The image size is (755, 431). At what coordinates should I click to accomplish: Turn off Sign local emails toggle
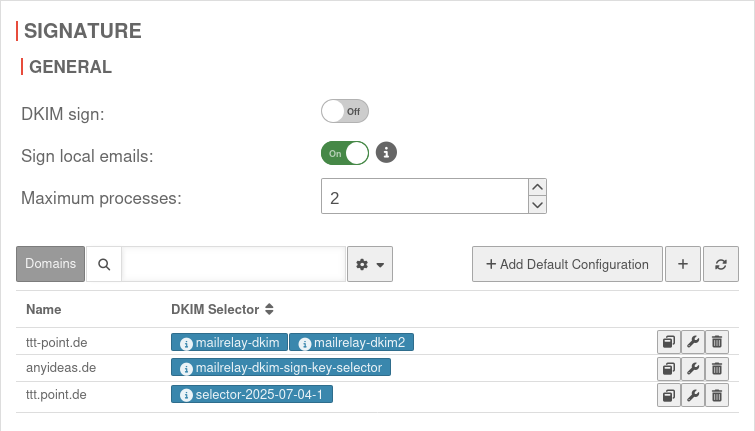(345, 153)
